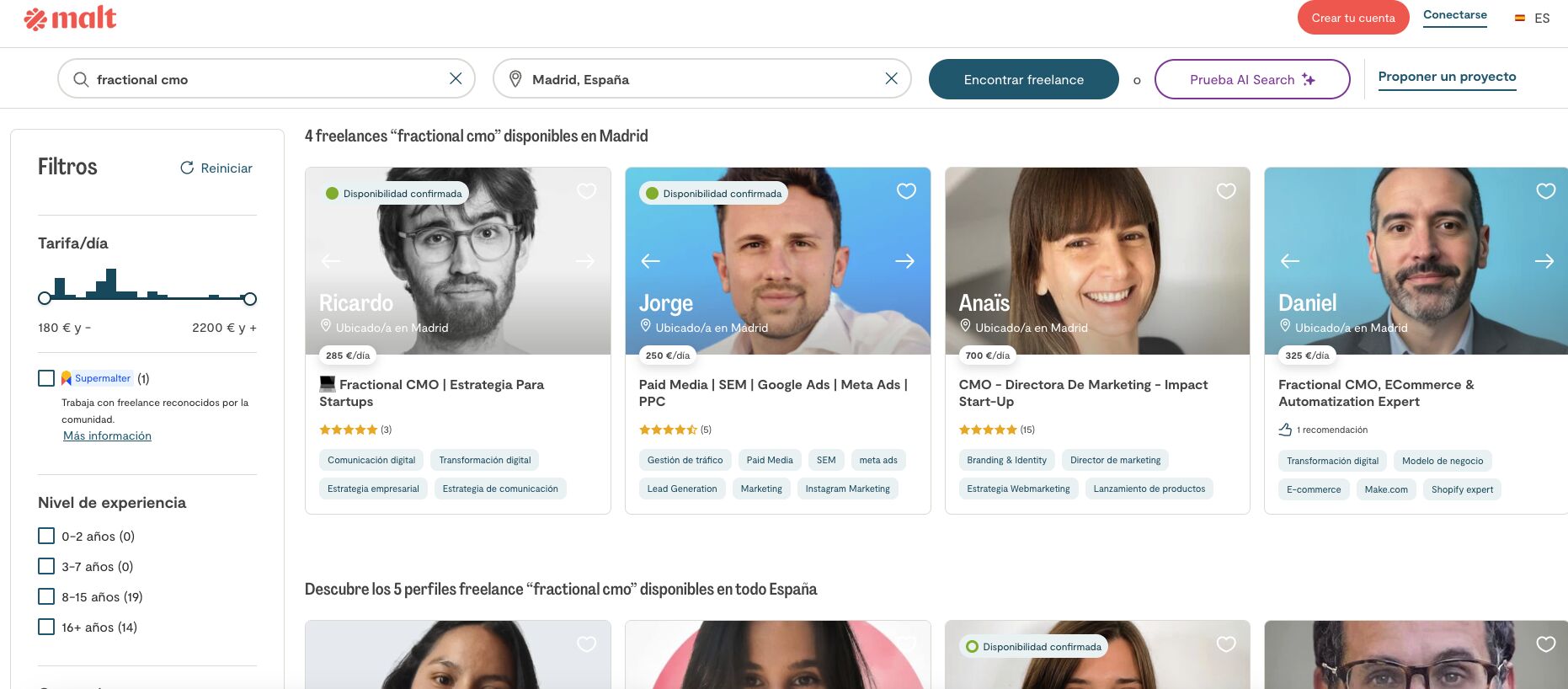Click the Tarifa/día price histogram
This screenshot has width=1568, height=689.
pos(147,283)
